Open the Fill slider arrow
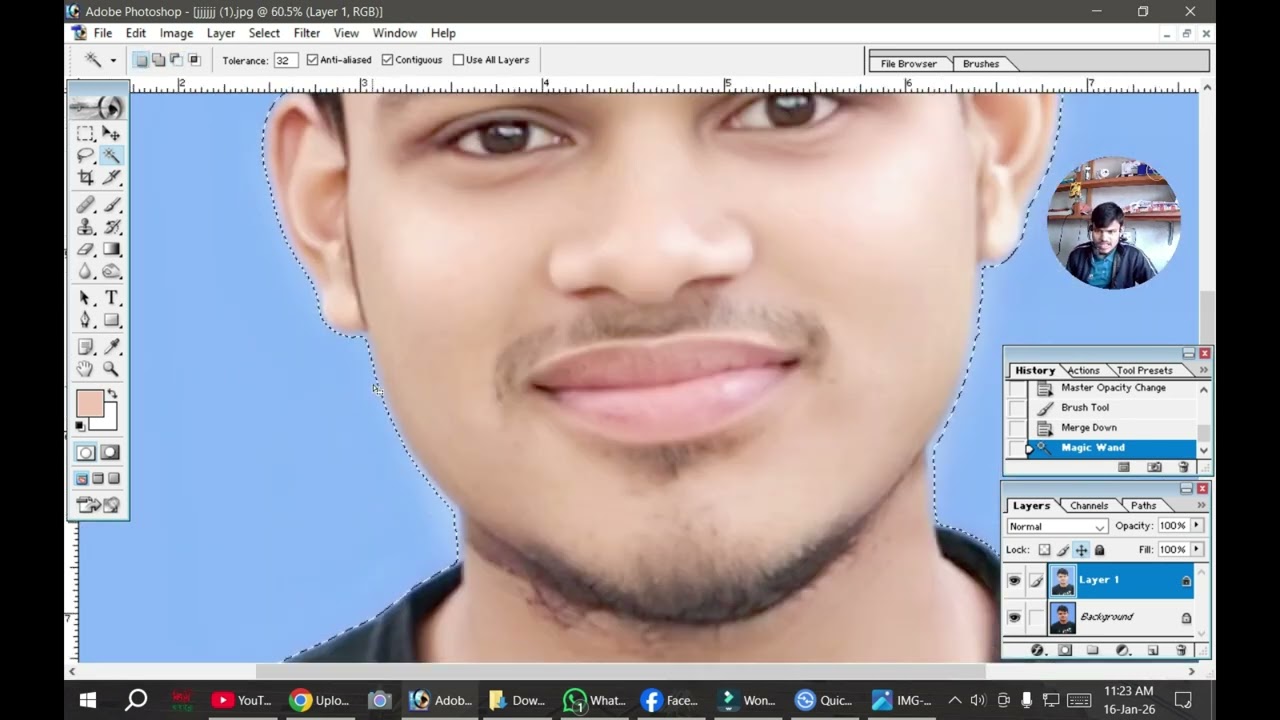Image resolution: width=1280 pixels, height=720 pixels. pyautogui.click(x=1196, y=549)
